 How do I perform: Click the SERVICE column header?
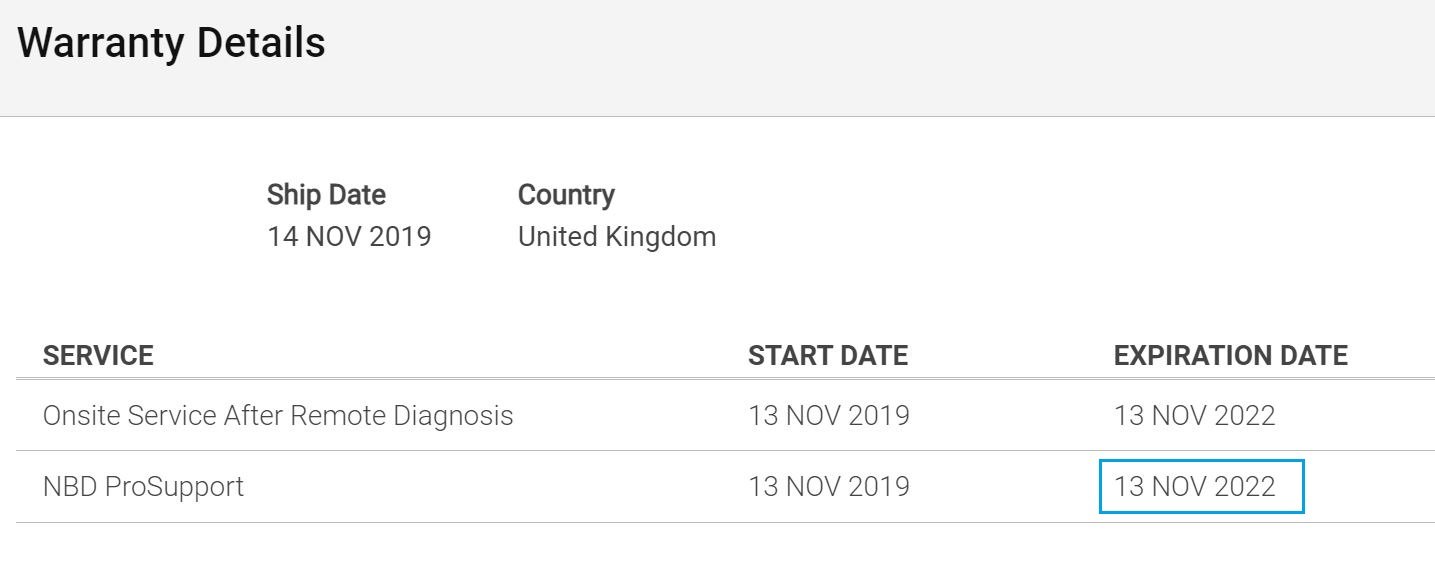(98, 355)
